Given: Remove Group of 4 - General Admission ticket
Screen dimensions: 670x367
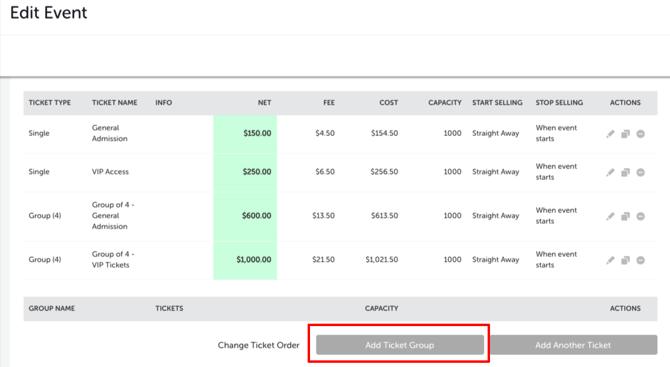Looking at the screenshot, I should click(640, 216).
